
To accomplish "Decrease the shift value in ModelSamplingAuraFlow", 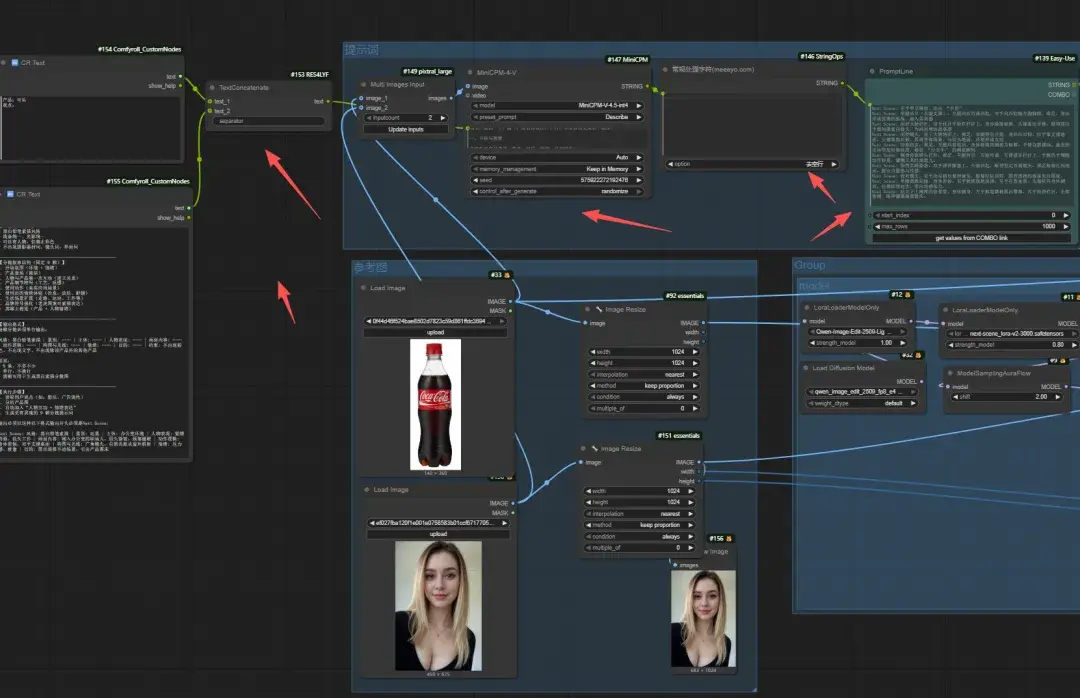I will pyautogui.click(x=955, y=397).
